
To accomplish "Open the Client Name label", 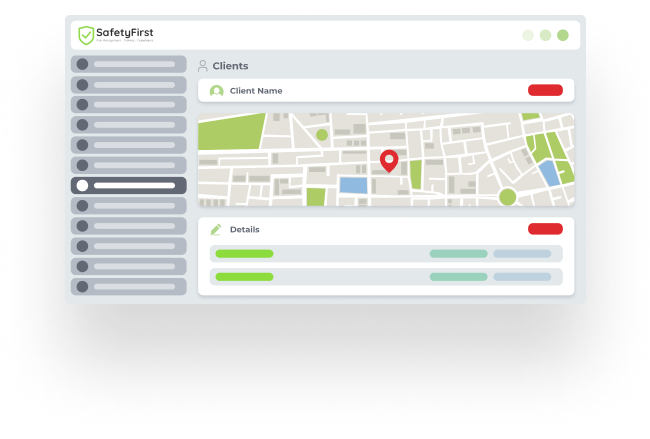I will click(256, 91).
